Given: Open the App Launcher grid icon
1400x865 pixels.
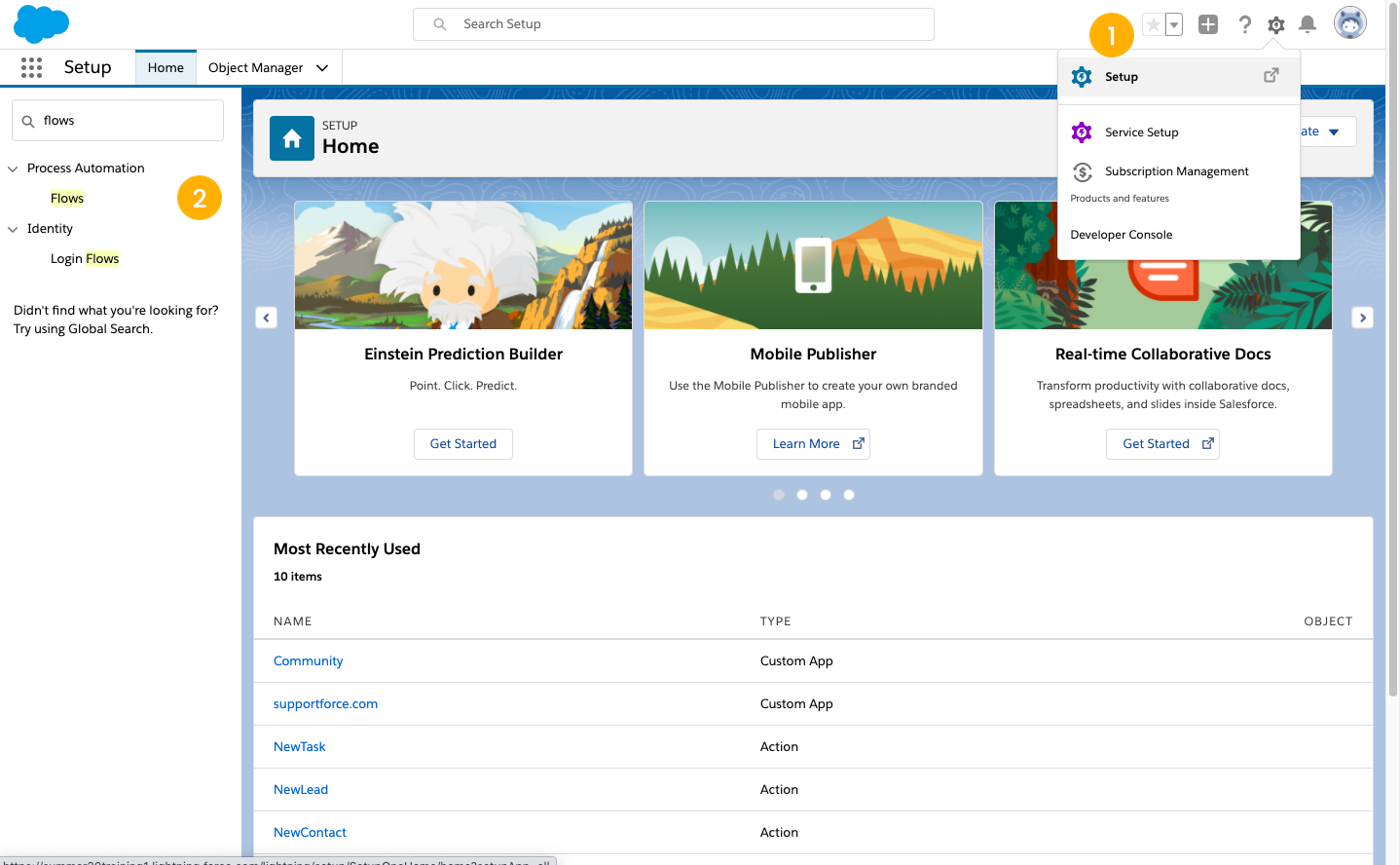Looking at the screenshot, I should click(31, 67).
